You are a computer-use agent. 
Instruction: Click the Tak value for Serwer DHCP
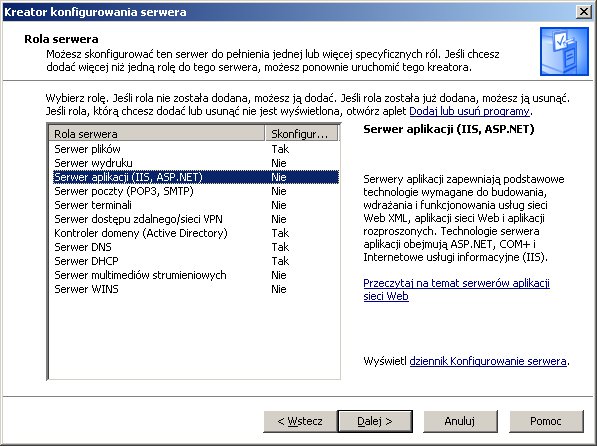click(280, 261)
